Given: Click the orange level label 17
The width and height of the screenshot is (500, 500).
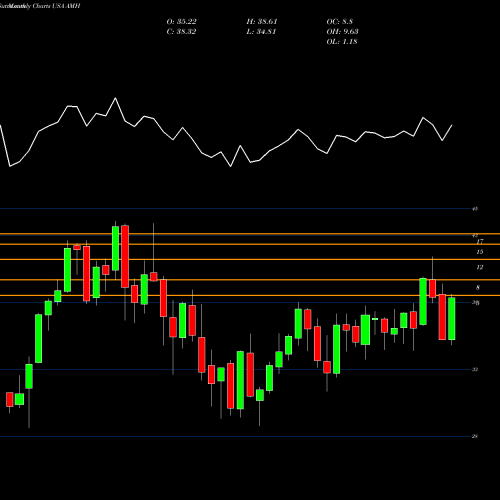Looking at the screenshot, I should pos(480,241).
